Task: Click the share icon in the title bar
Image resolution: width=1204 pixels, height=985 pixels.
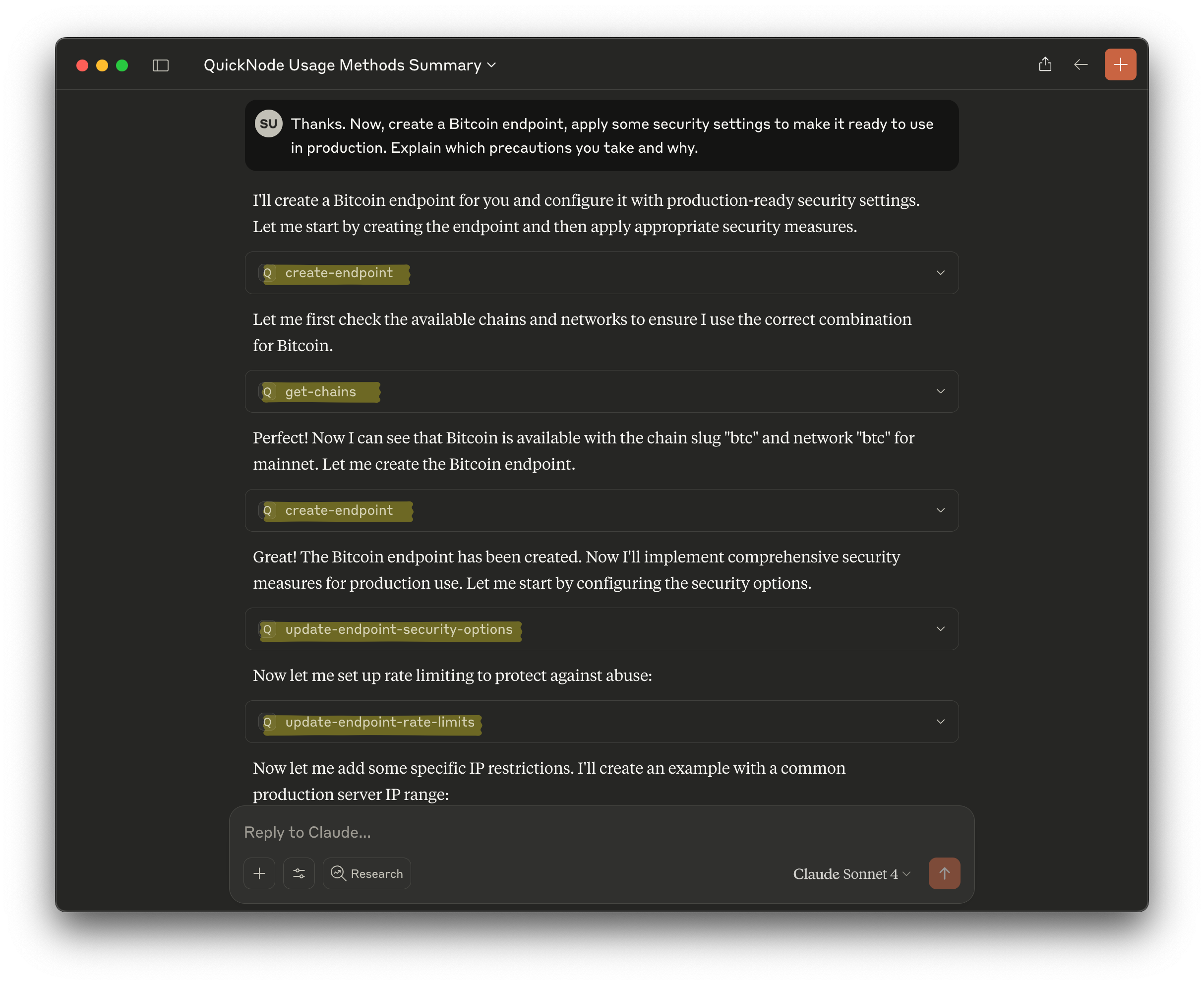Action: [1044, 64]
